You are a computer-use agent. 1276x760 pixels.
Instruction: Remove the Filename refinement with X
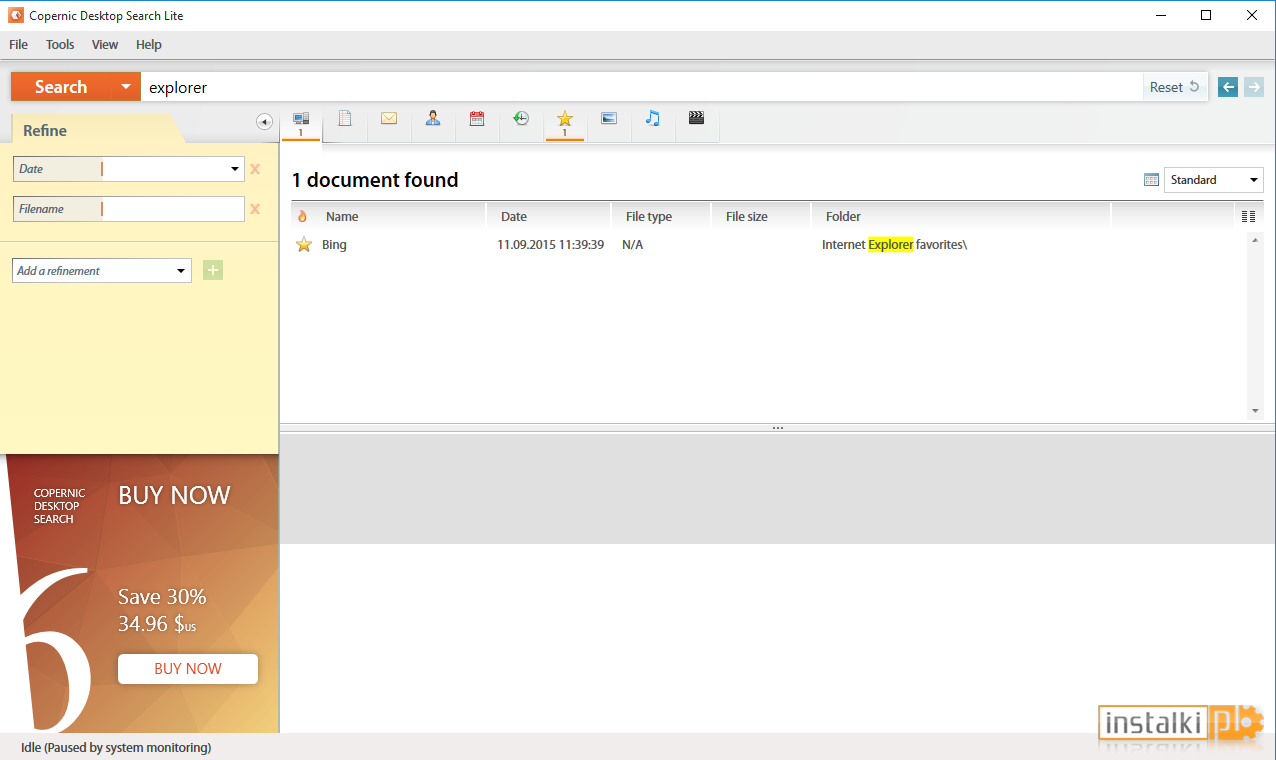255,209
